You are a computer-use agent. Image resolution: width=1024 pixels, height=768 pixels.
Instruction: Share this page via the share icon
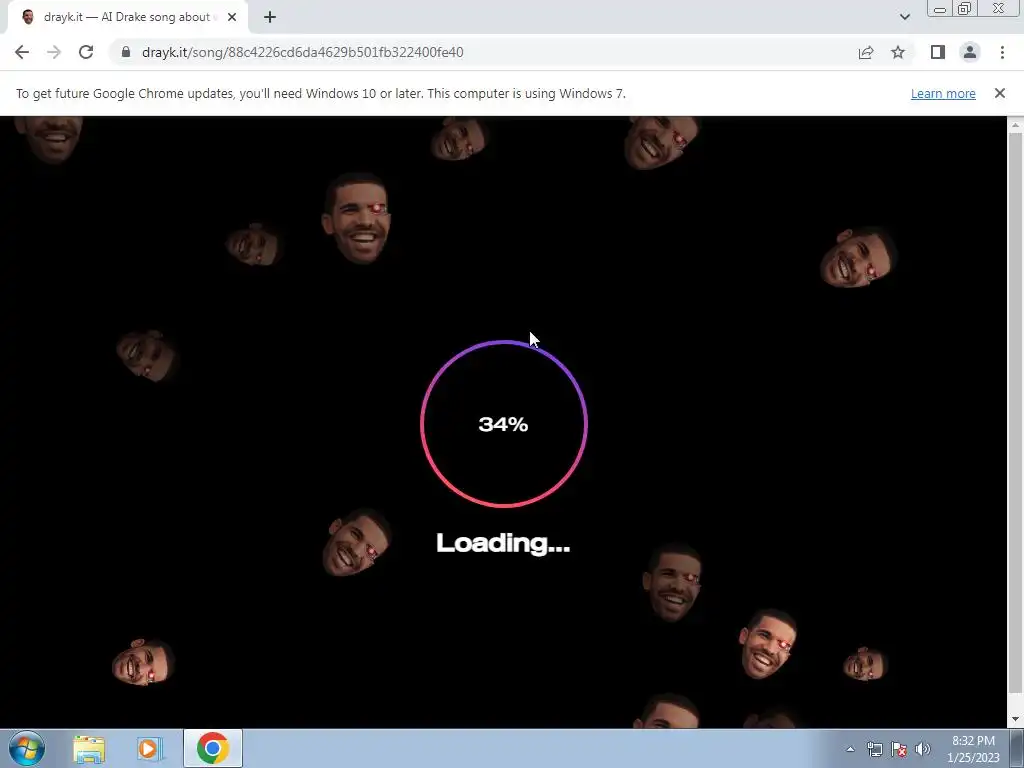tap(866, 52)
